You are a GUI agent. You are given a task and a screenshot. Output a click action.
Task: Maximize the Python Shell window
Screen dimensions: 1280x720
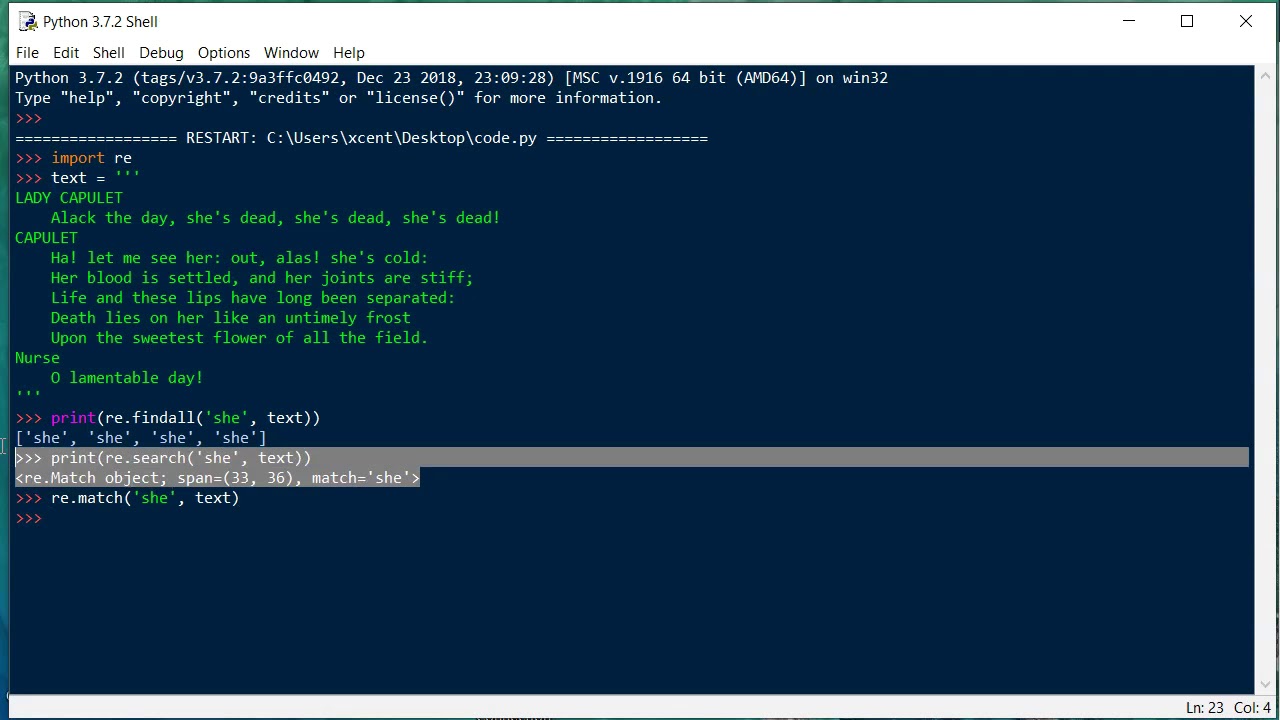coord(1187,21)
